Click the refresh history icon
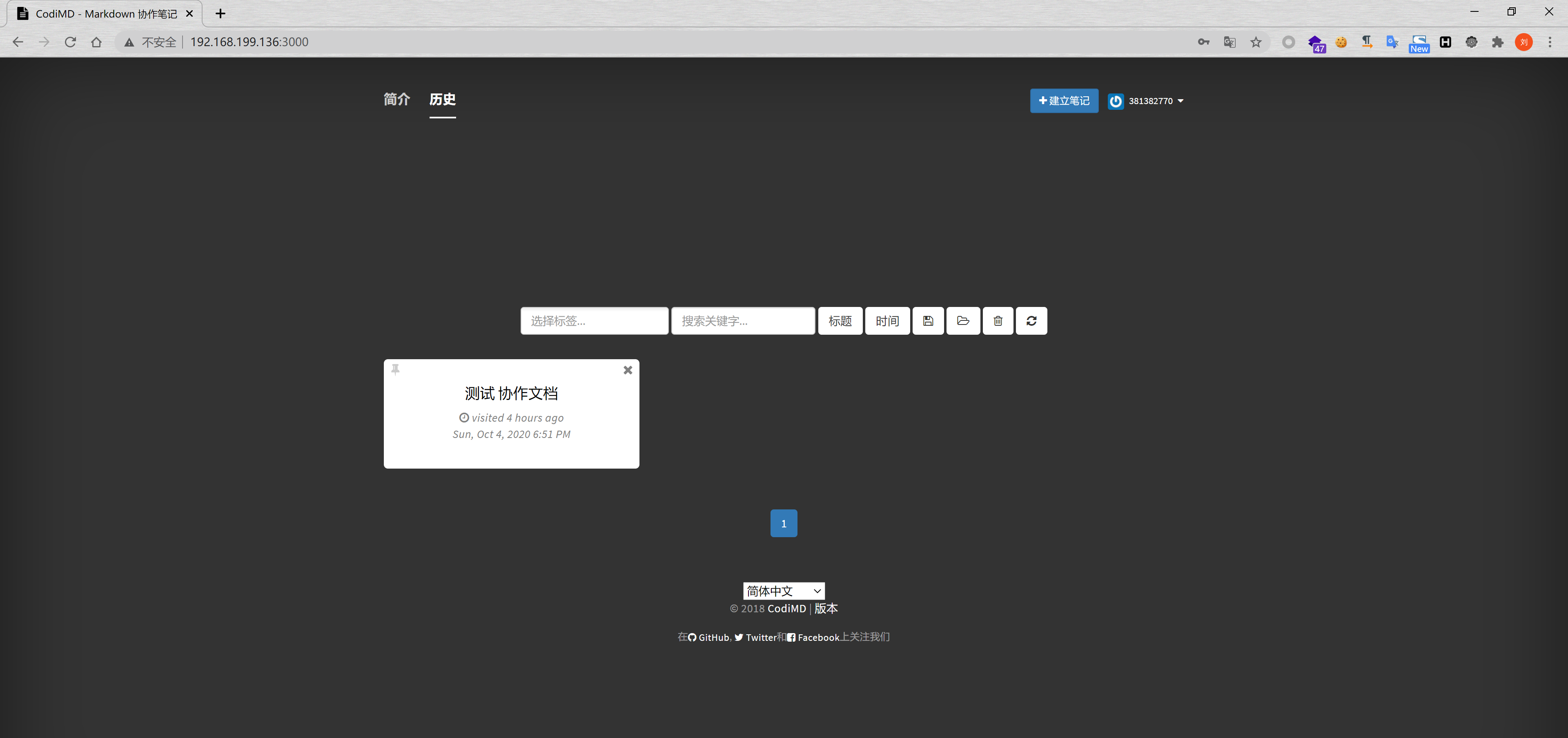 point(1031,321)
